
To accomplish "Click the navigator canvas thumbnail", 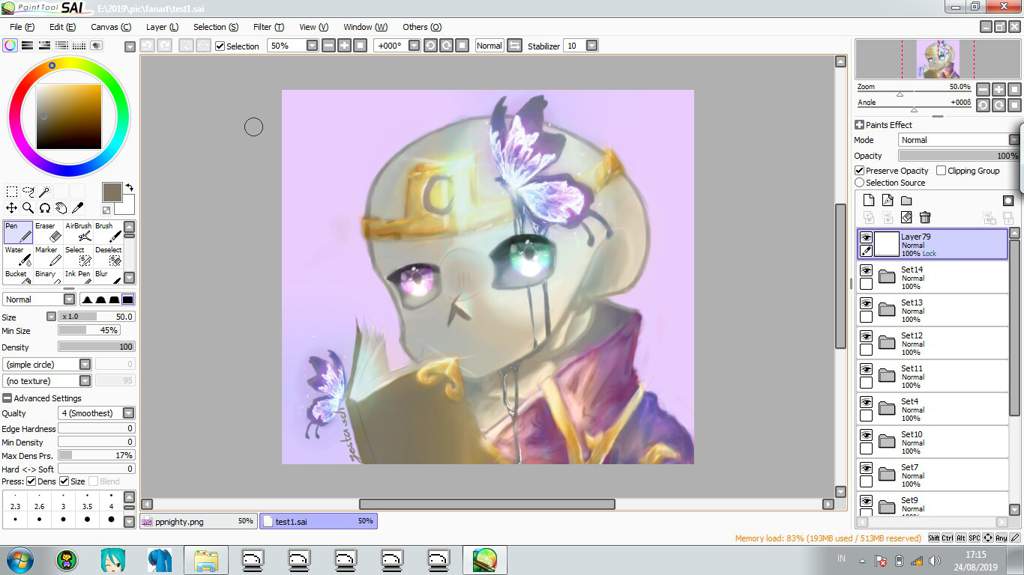I will pyautogui.click(x=938, y=59).
